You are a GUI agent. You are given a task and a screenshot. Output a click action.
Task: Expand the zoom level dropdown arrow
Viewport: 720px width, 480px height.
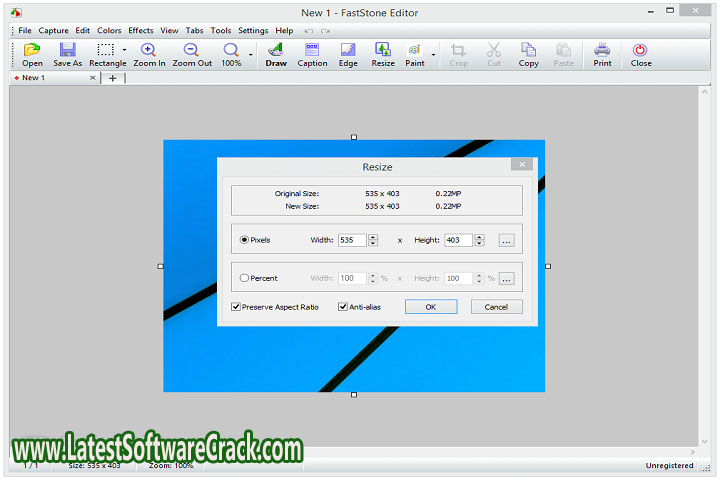[x=251, y=55]
